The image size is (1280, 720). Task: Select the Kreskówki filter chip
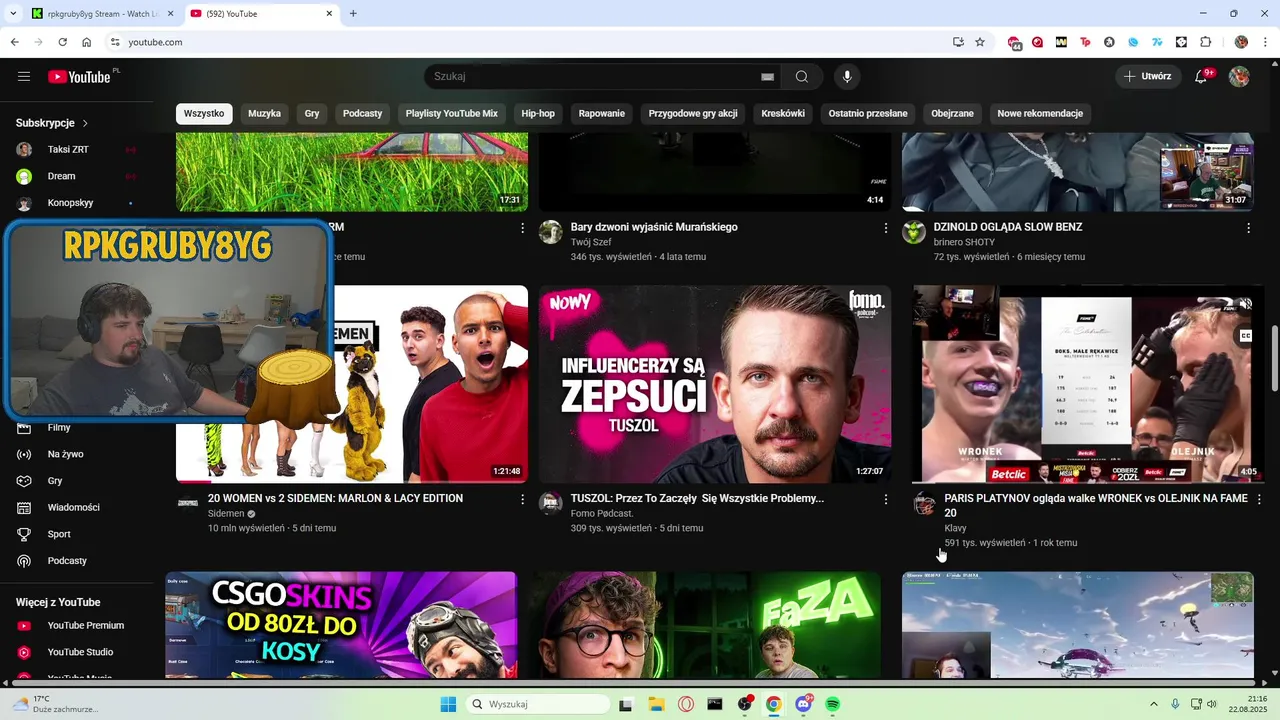coord(783,114)
